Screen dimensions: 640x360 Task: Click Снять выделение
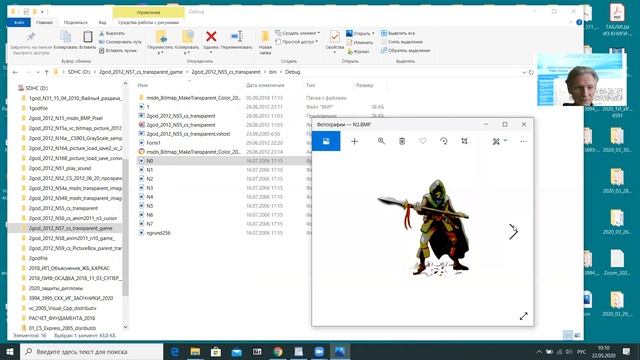click(402, 42)
